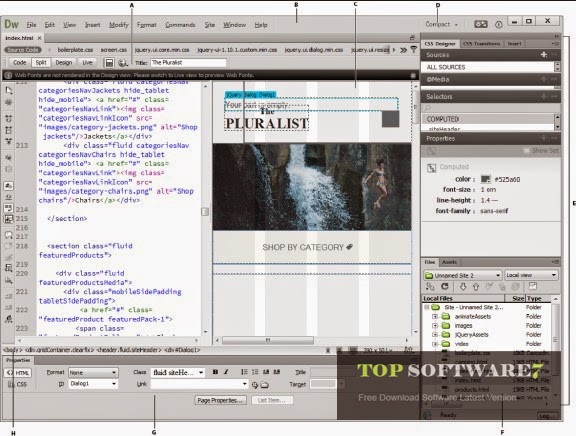The height and width of the screenshot is (436, 576).
Task: Click the Get files down arrow icon
Action: (463, 287)
